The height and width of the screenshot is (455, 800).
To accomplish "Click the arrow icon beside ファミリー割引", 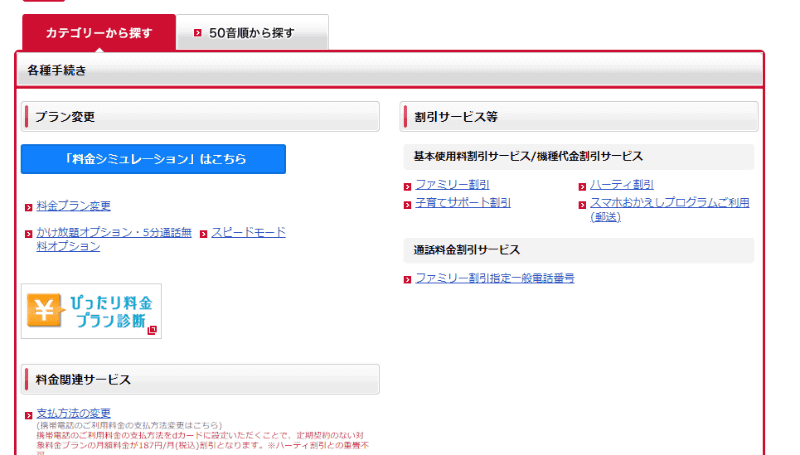I will (407, 187).
